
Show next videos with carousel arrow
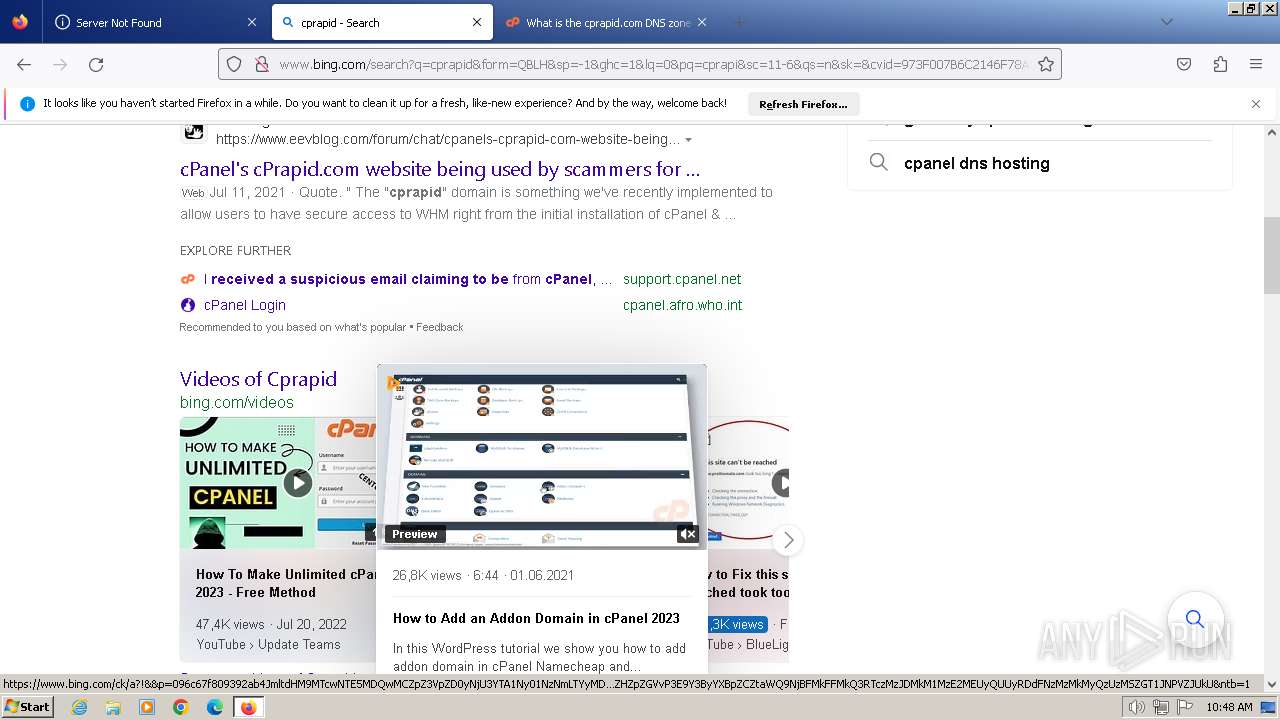(x=788, y=540)
